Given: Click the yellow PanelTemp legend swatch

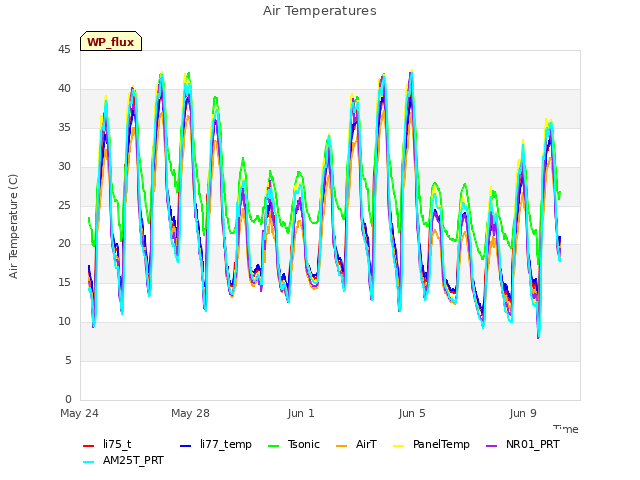Looking at the screenshot, I should click(x=398, y=446).
